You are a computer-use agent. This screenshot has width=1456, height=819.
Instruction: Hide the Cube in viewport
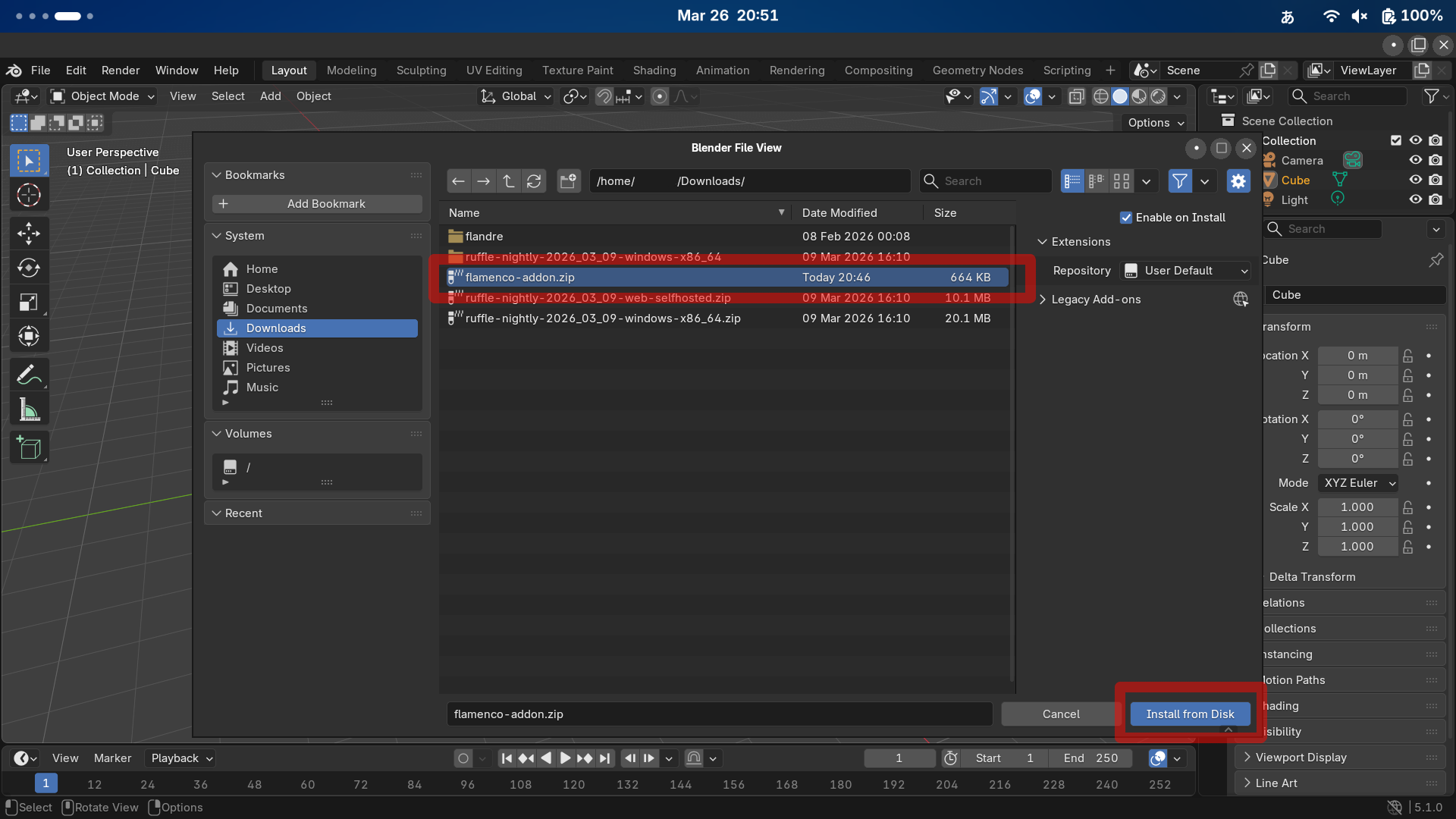click(1415, 180)
